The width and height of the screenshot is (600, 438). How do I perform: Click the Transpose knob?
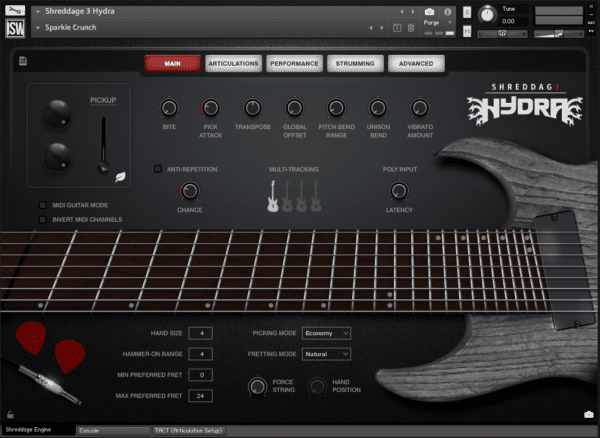click(x=253, y=108)
